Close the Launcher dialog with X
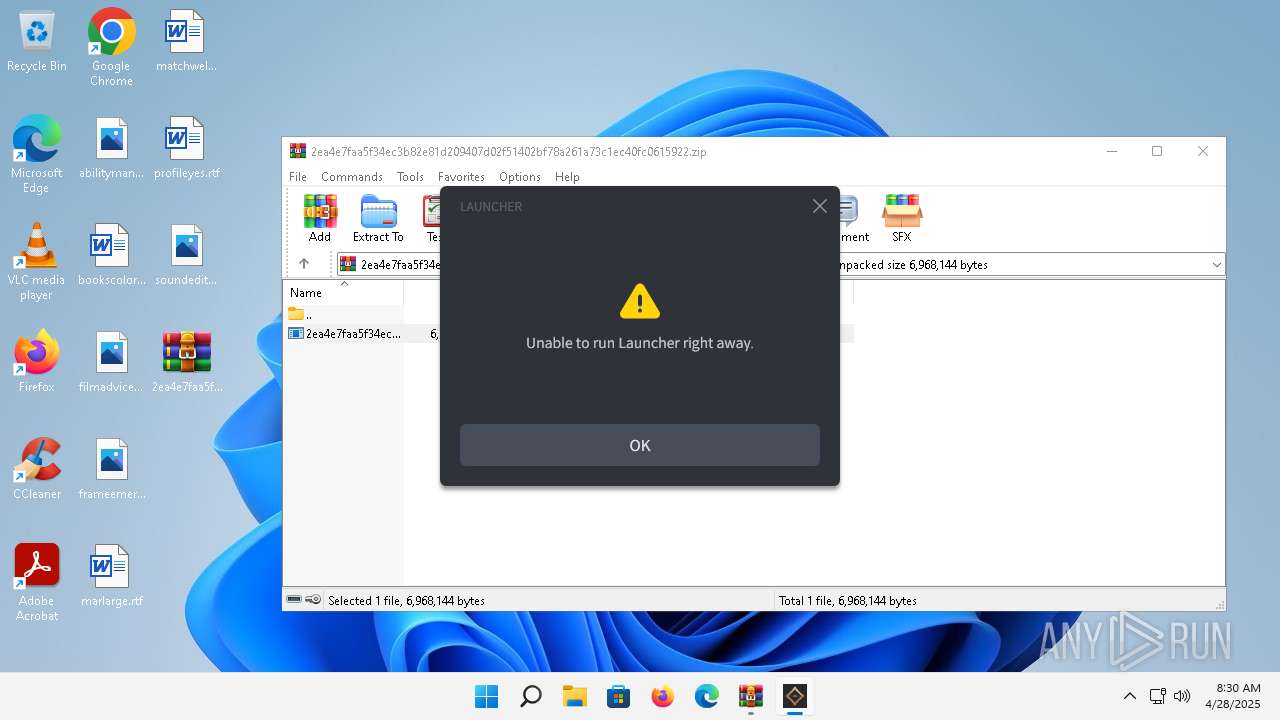Screen dimensions: 1280x720 820,206
